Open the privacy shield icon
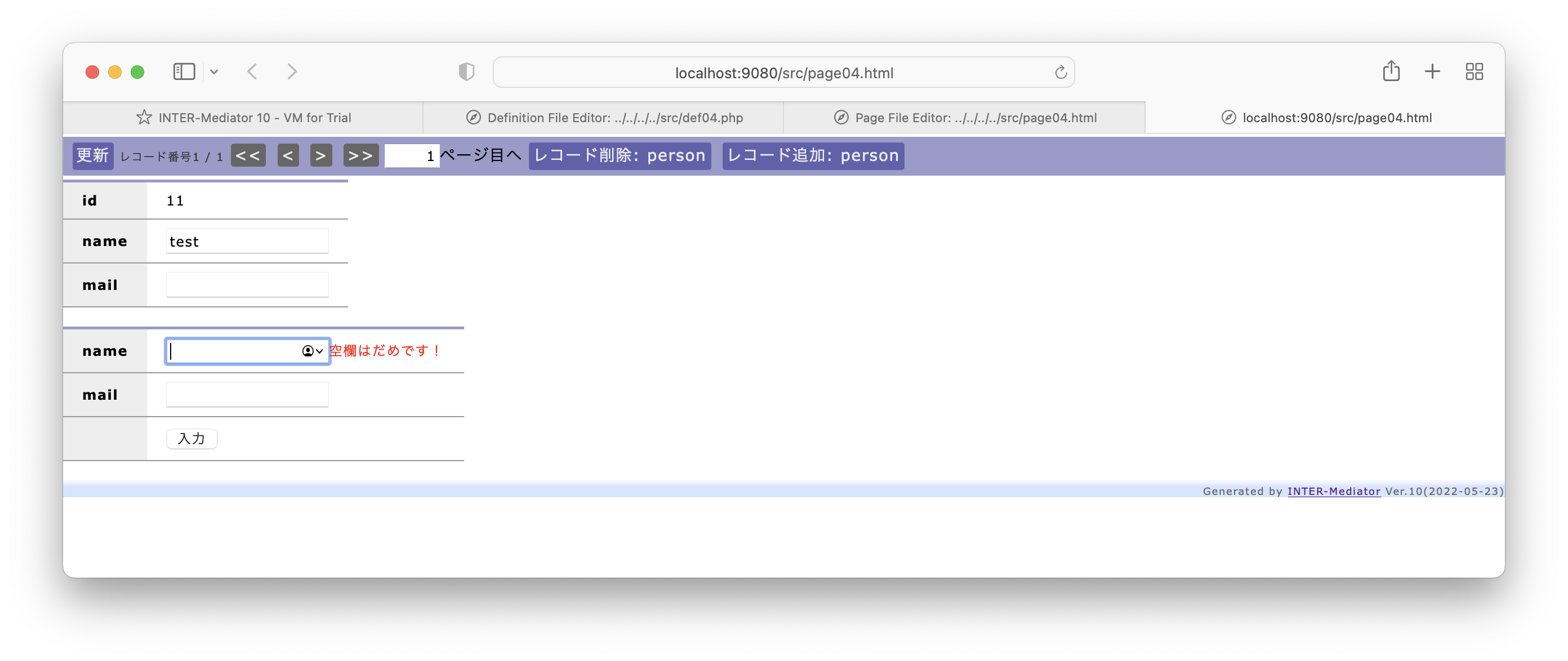 [466, 72]
